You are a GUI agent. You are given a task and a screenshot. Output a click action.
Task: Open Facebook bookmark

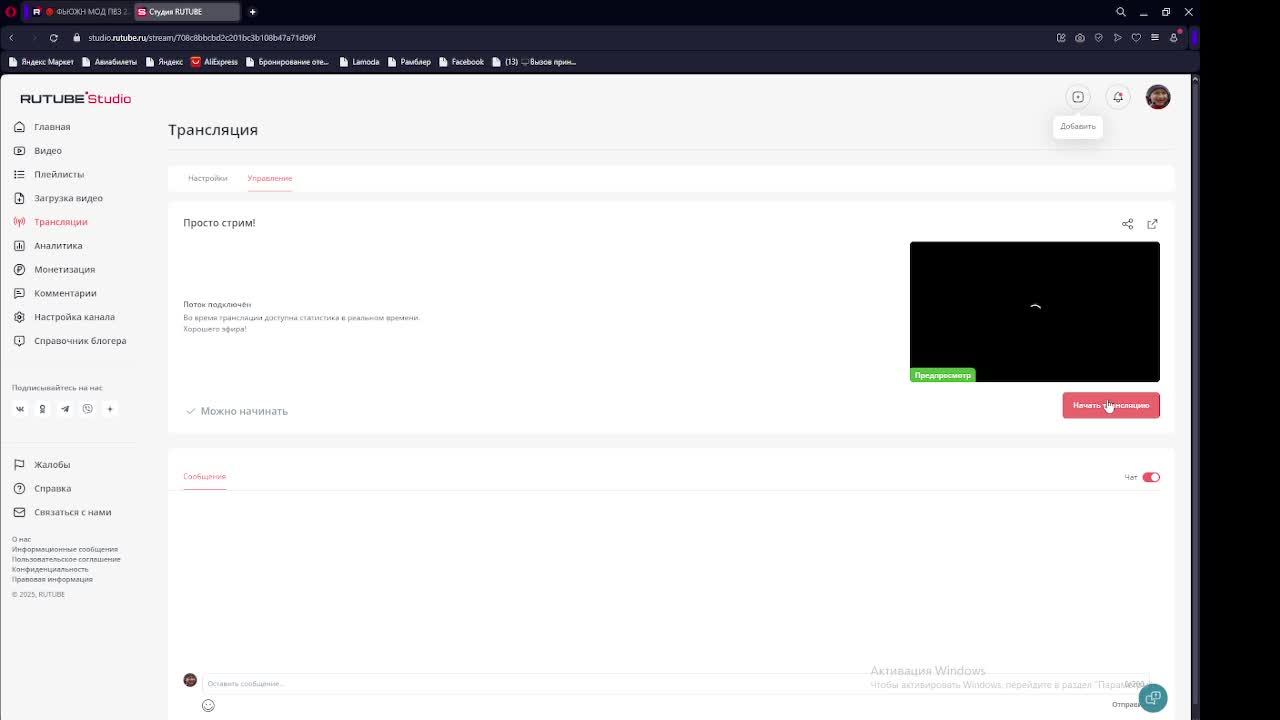point(461,62)
